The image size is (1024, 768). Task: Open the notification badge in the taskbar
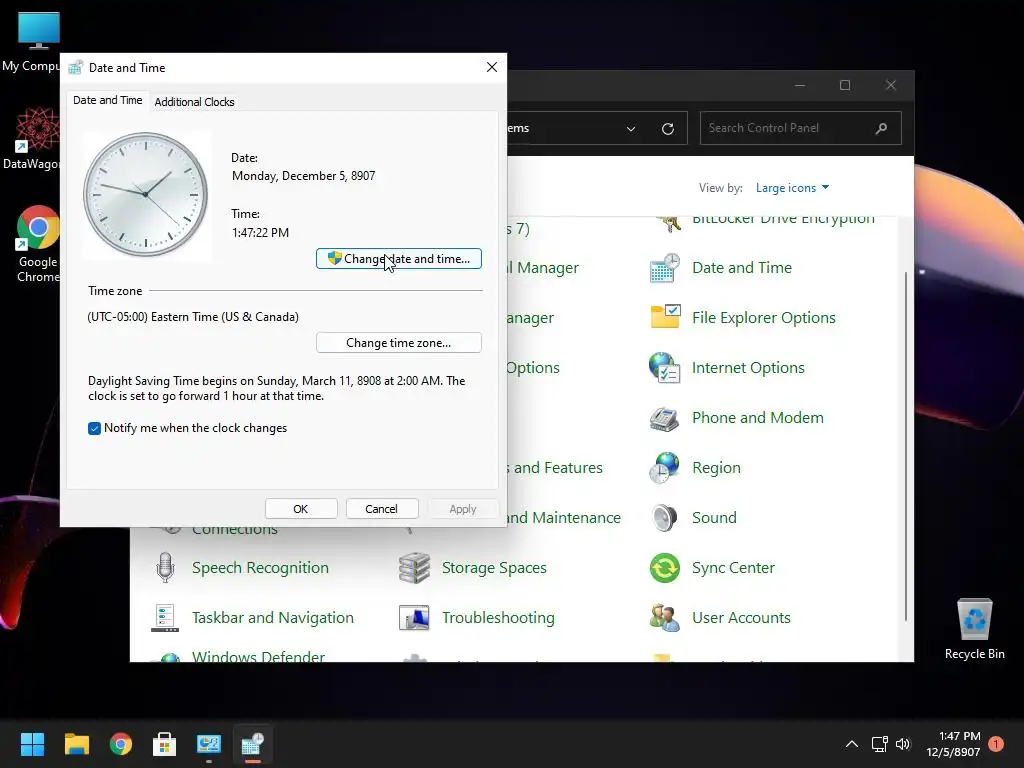(x=996, y=744)
